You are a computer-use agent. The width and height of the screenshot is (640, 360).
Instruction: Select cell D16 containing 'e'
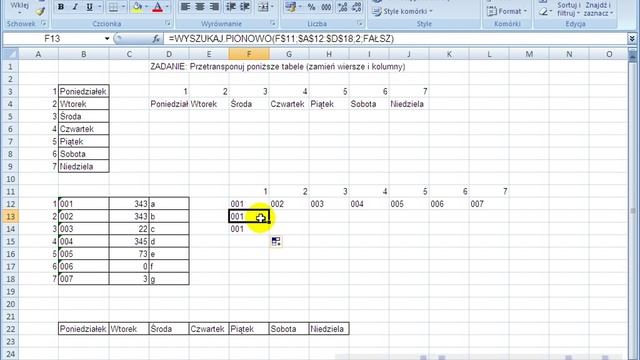click(169, 254)
